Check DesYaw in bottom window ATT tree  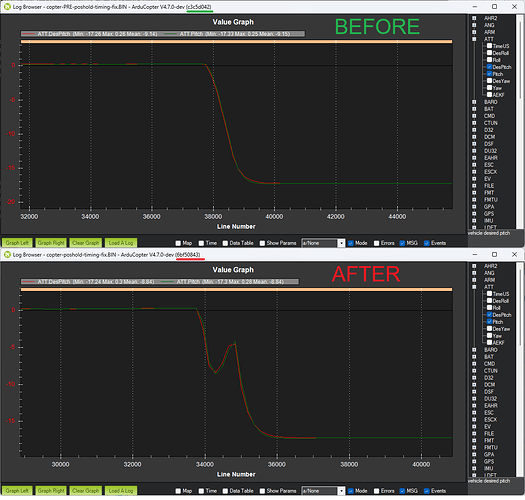[x=489, y=329]
